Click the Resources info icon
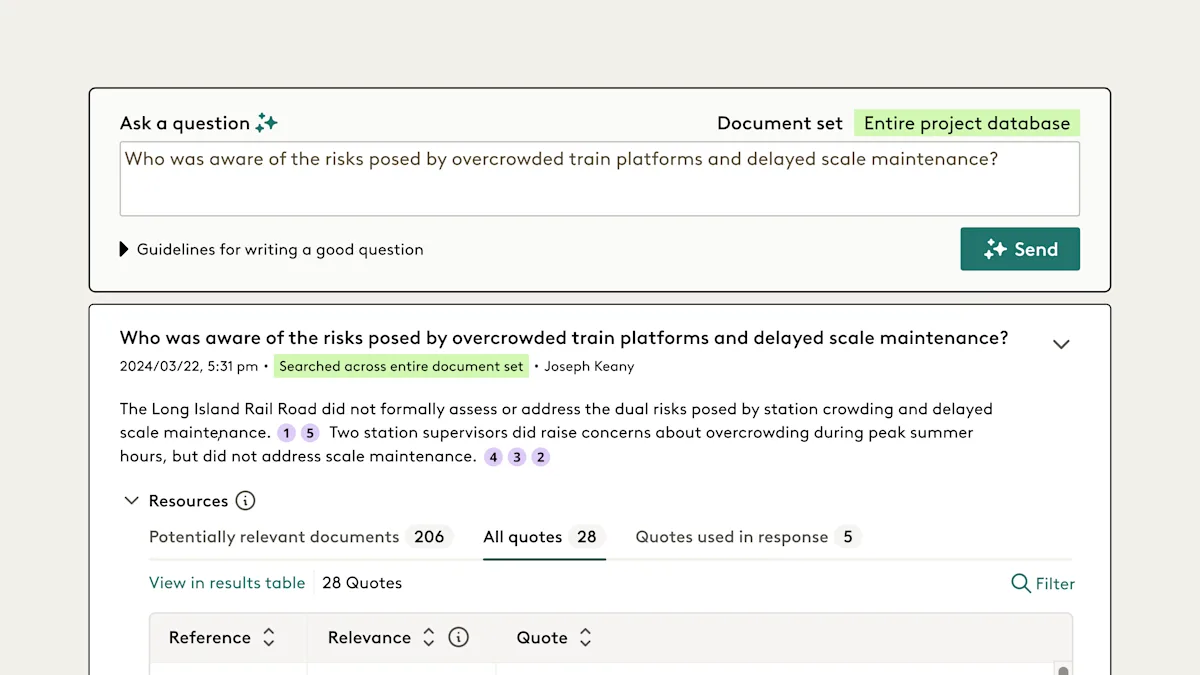 (x=245, y=500)
